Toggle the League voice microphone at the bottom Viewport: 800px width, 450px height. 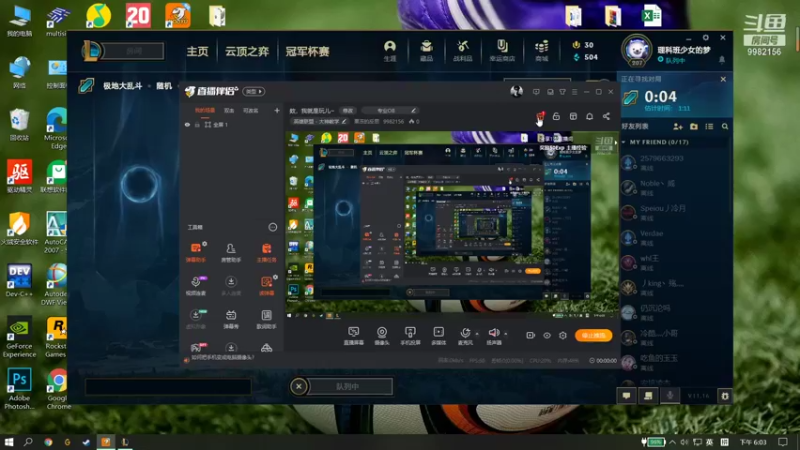670,396
